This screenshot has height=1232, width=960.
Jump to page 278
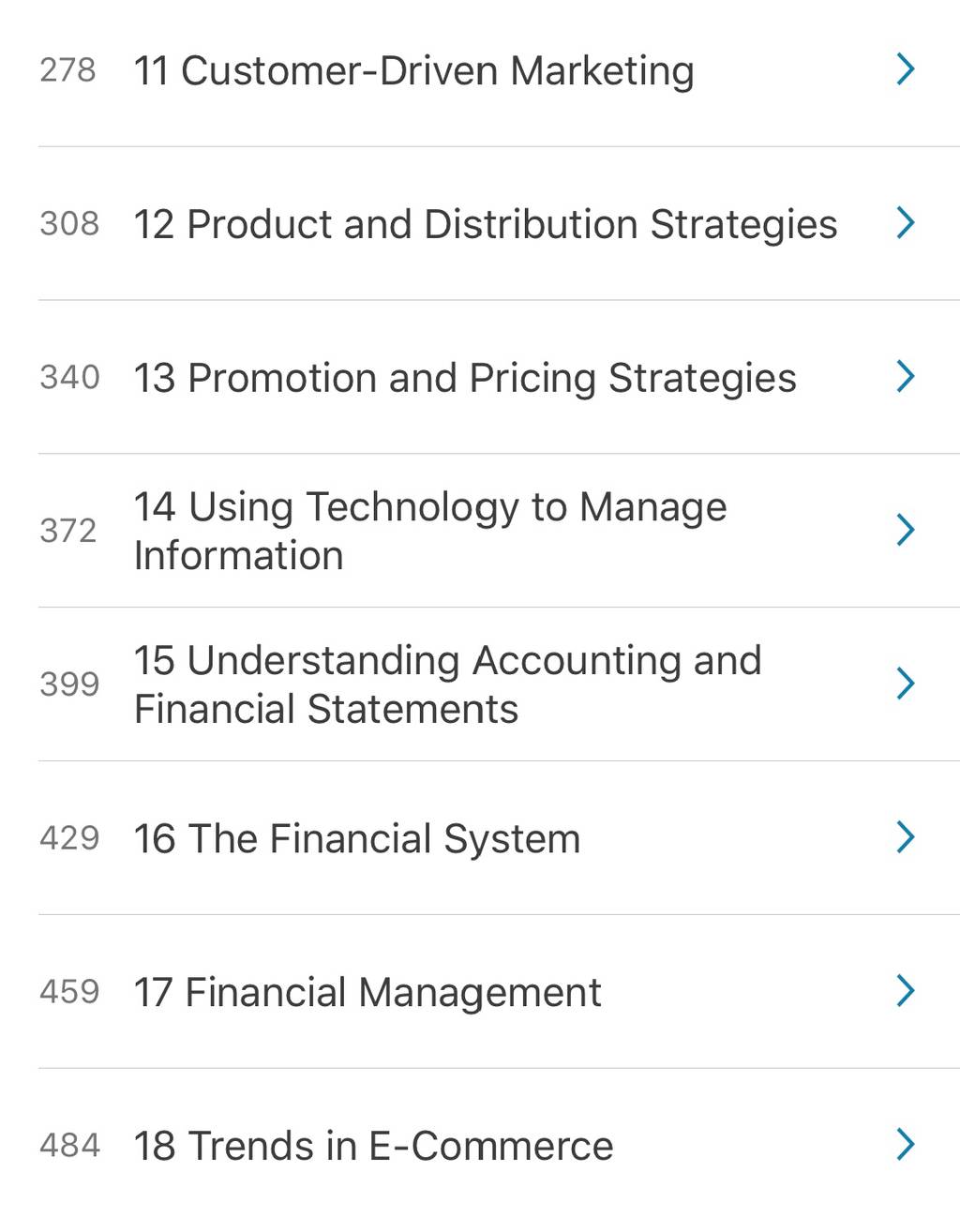(x=67, y=70)
